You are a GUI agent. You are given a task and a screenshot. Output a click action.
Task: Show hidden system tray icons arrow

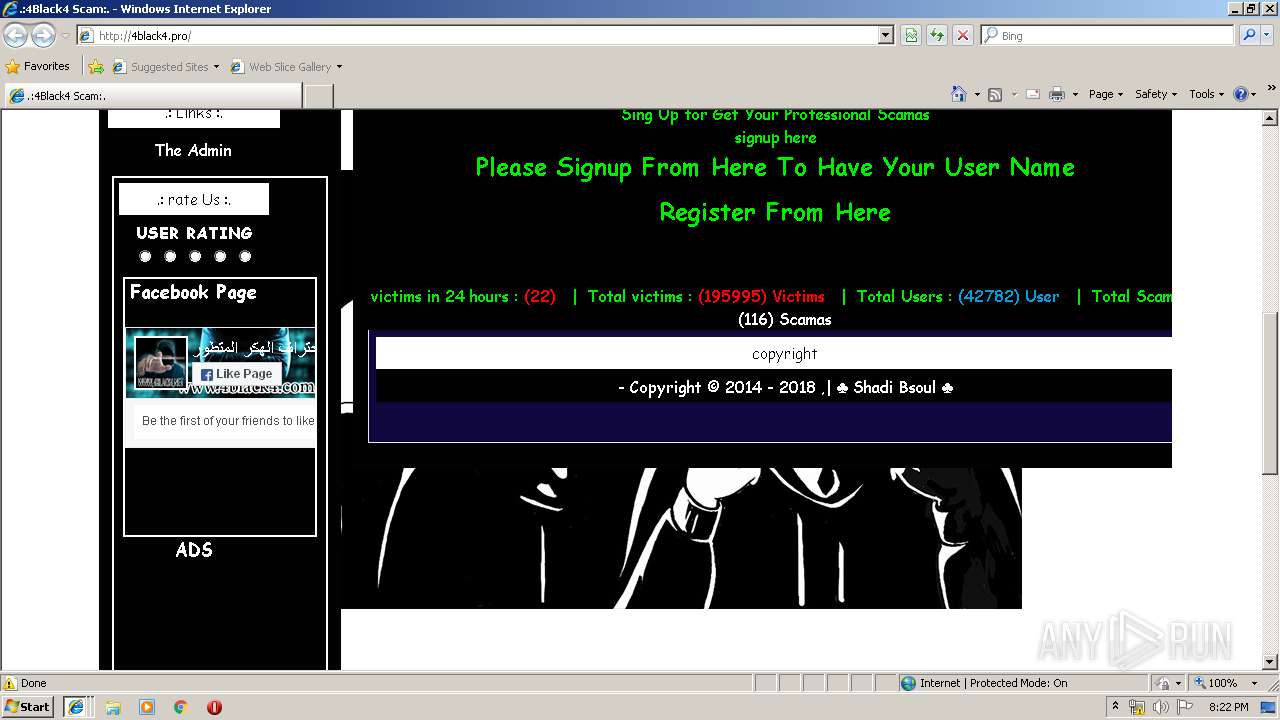(x=1116, y=706)
